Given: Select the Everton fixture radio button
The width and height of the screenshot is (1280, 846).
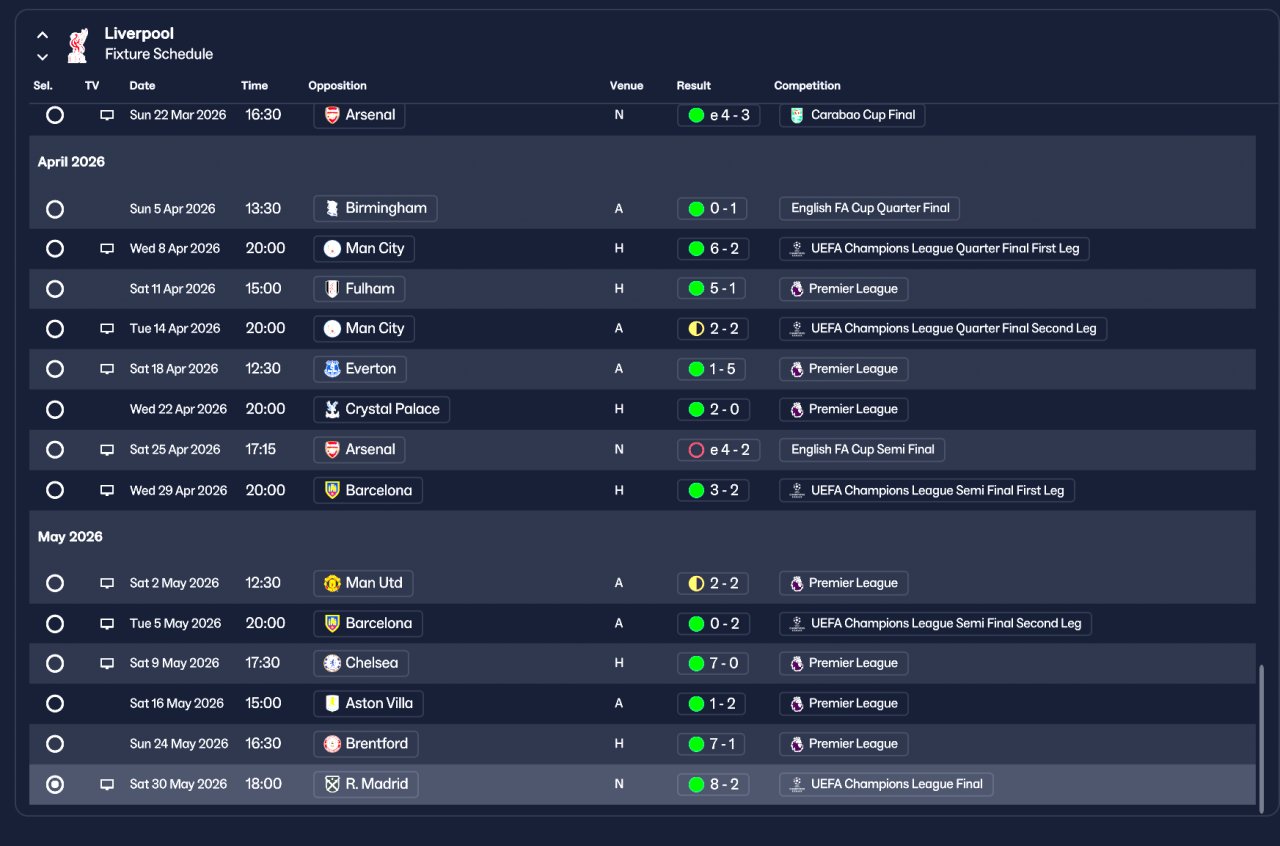Looking at the screenshot, I should 55,369.
